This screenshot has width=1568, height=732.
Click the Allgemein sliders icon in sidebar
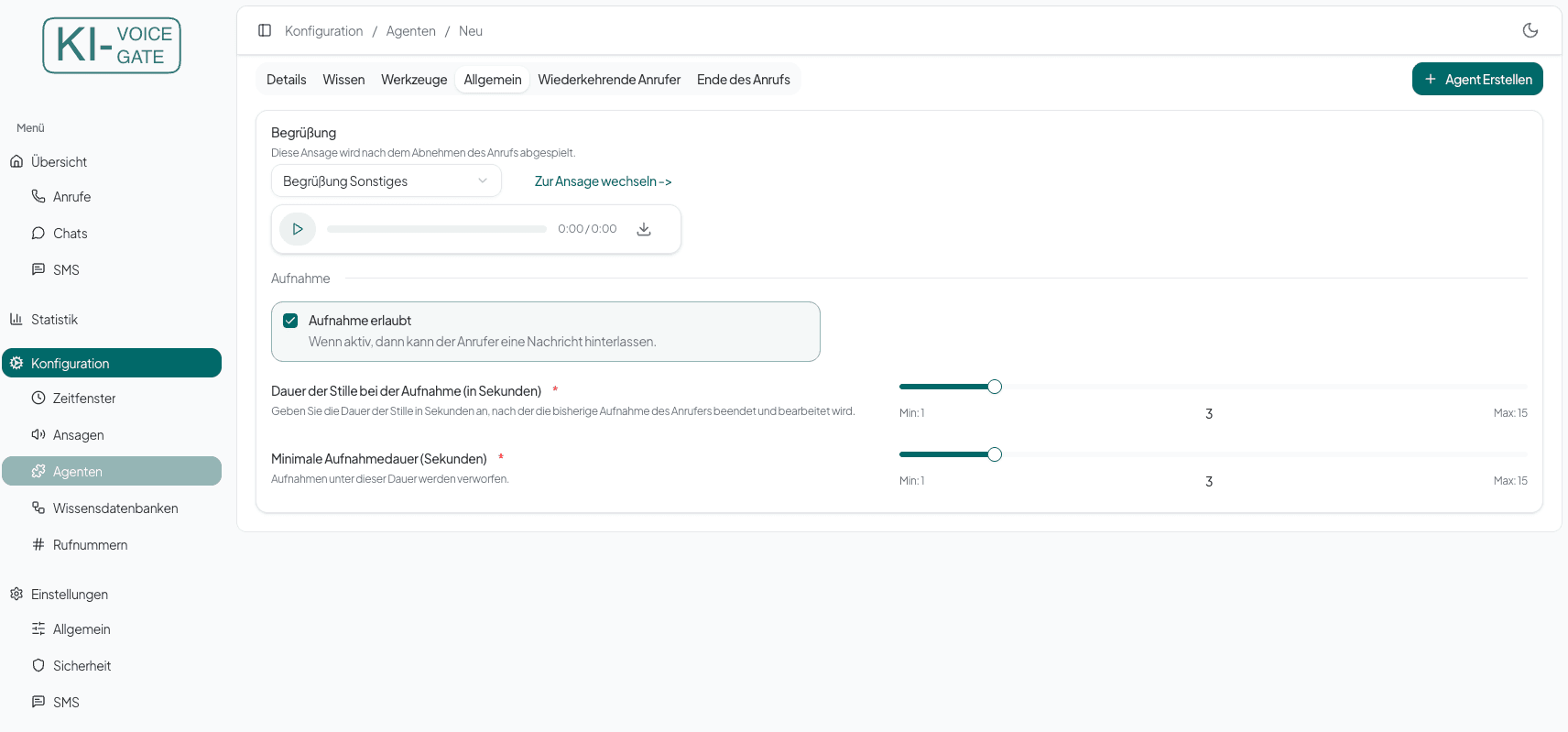(x=38, y=628)
